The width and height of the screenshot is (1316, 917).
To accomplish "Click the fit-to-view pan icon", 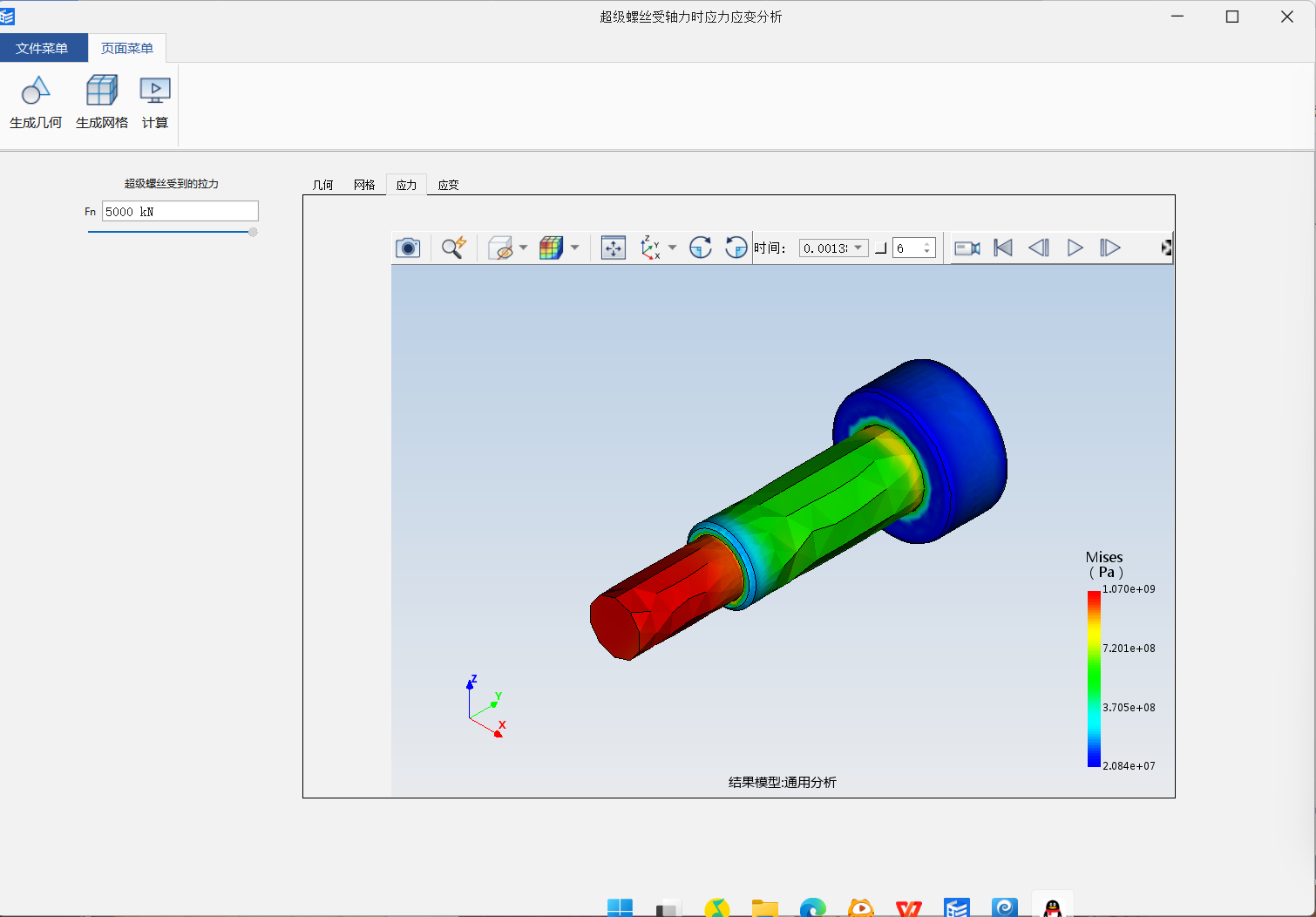I will pos(614,248).
